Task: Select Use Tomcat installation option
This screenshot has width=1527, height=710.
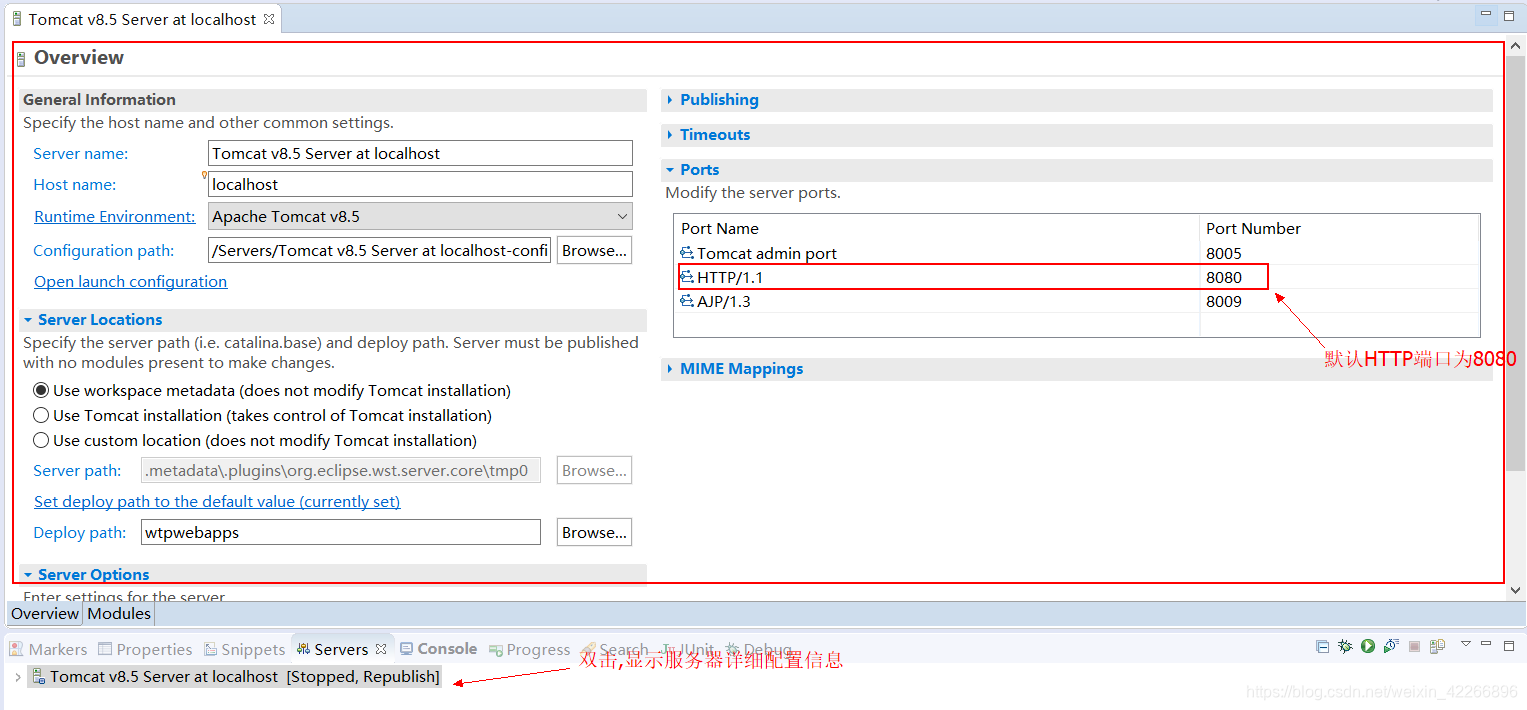Action: pos(41,415)
